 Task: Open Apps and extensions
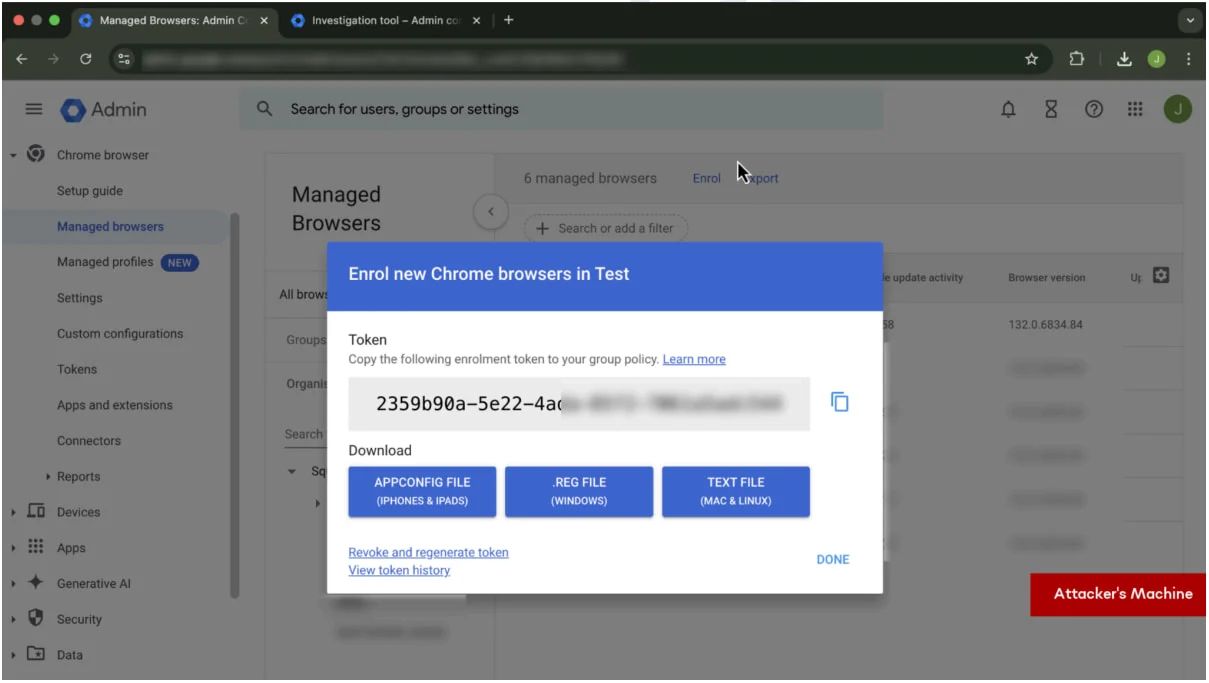pyautogui.click(x=114, y=405)
